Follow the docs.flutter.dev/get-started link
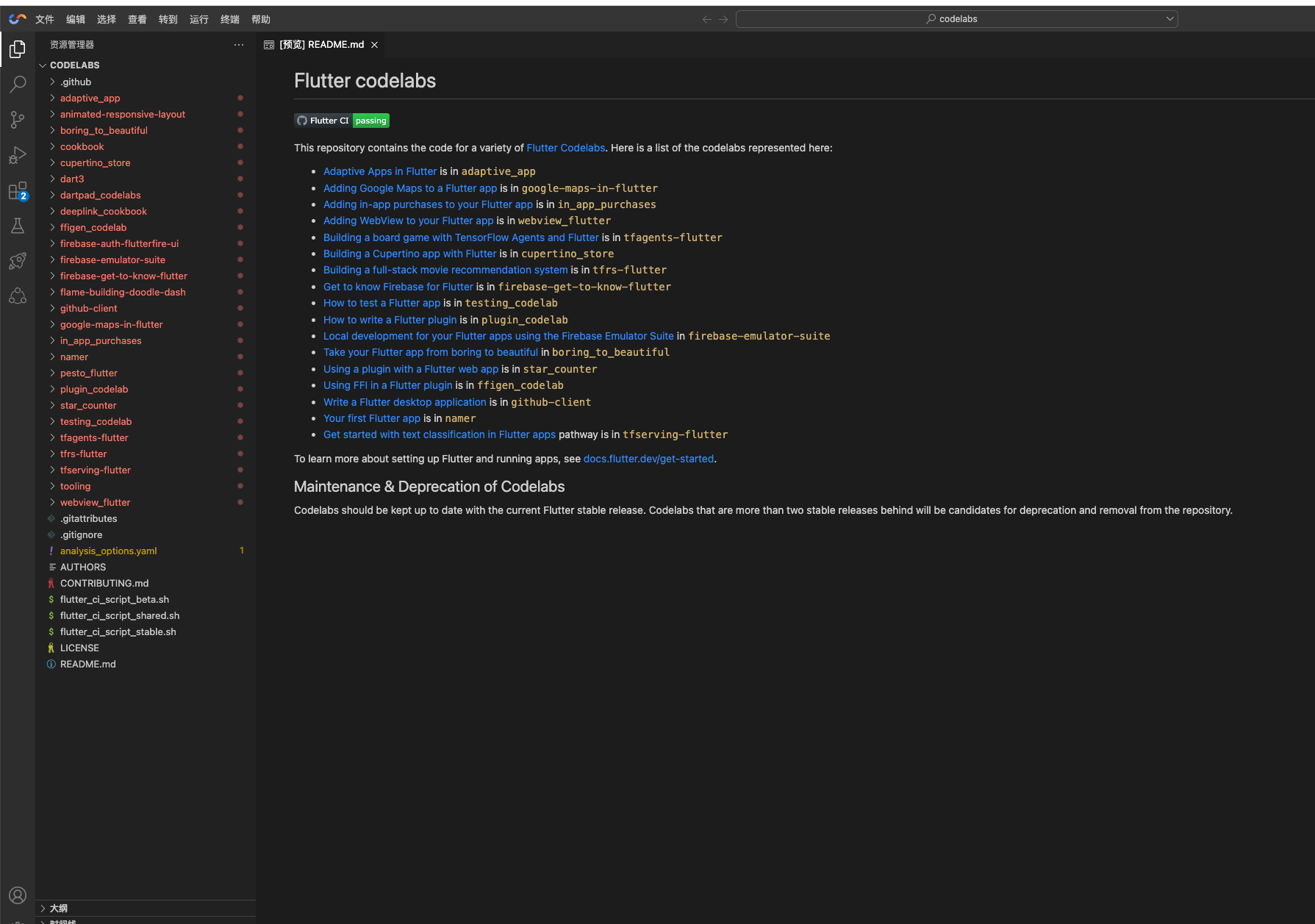Image resolution: width=1315 pixels, height=924 pixels. pyautogui.click(x=648, y=459)
